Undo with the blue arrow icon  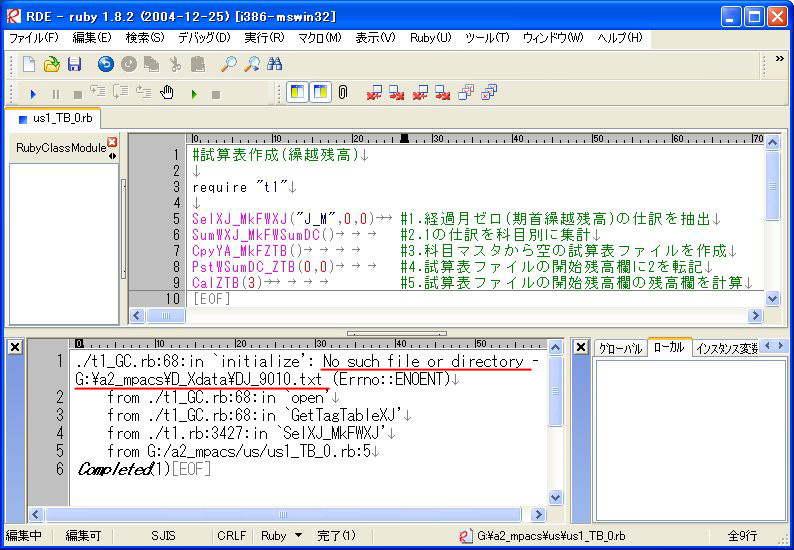point(105,64)
